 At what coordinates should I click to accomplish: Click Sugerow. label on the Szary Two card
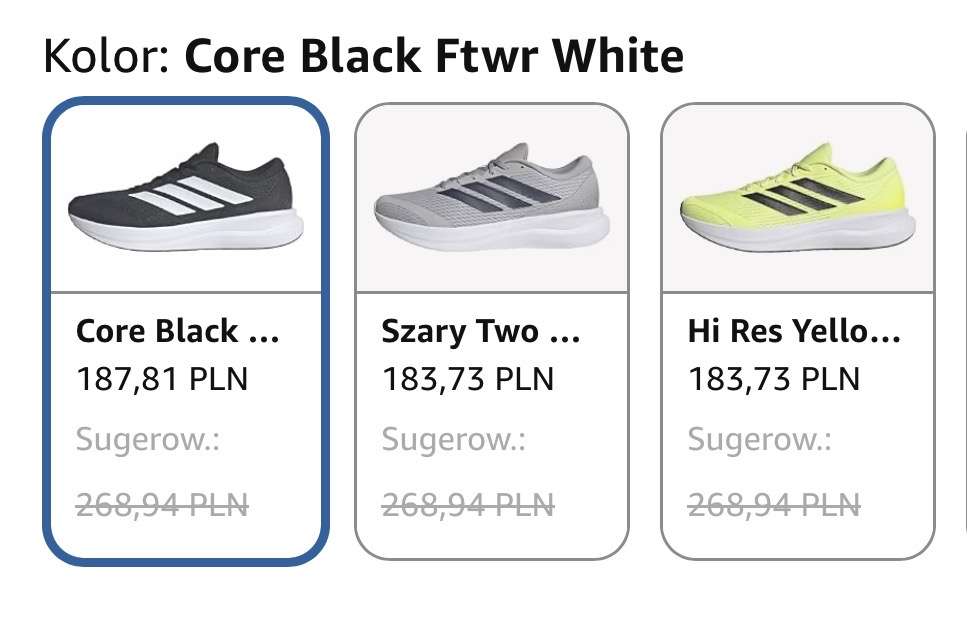453,440
